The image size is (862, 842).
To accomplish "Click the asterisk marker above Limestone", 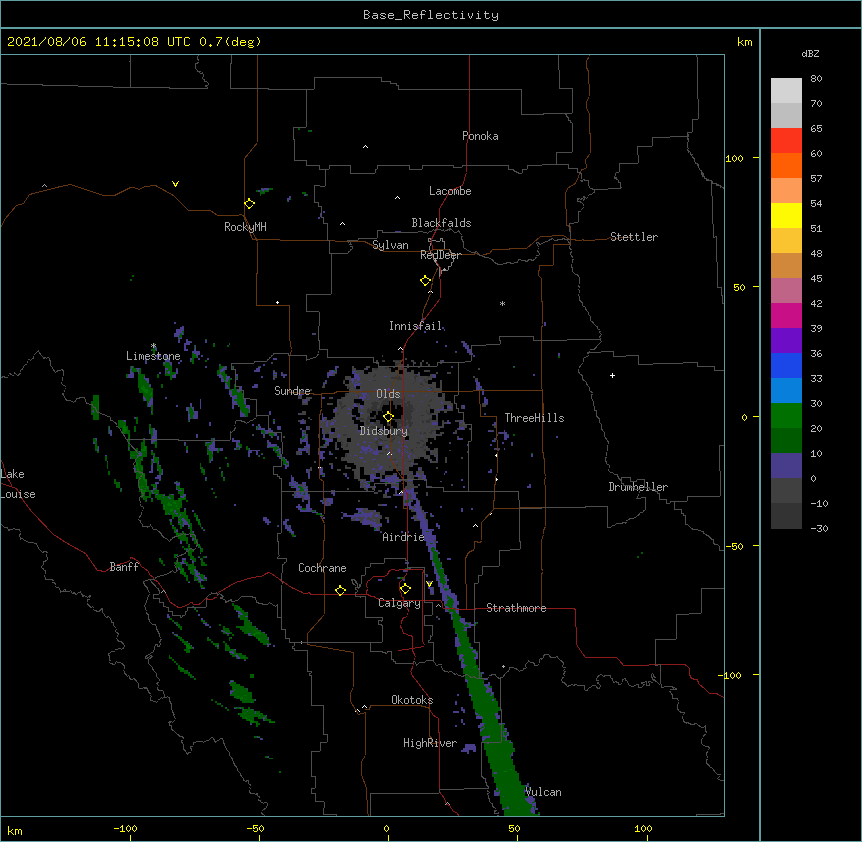I will (153, 346).
